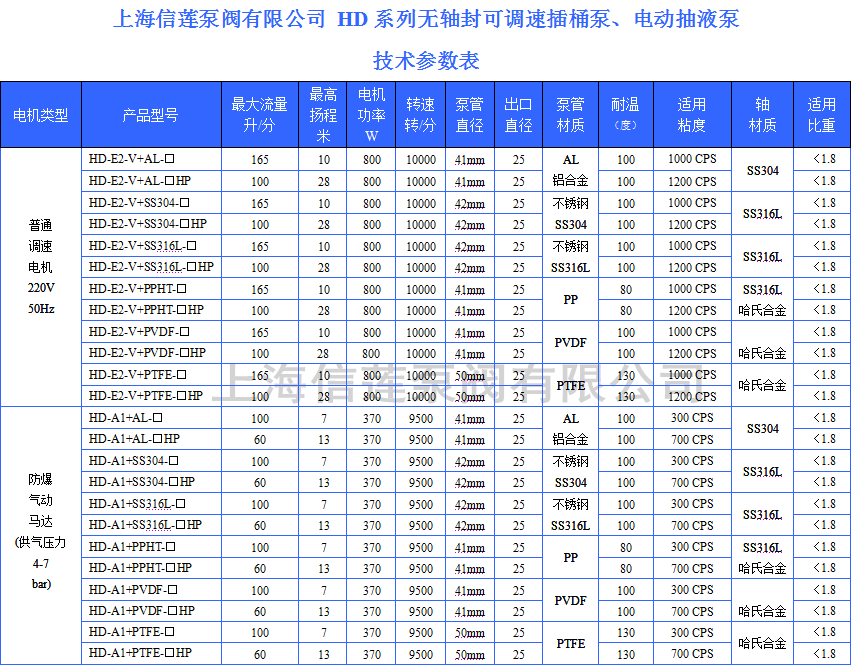Select the 最大流量 升/分 header cell

(x=260, y=115)
